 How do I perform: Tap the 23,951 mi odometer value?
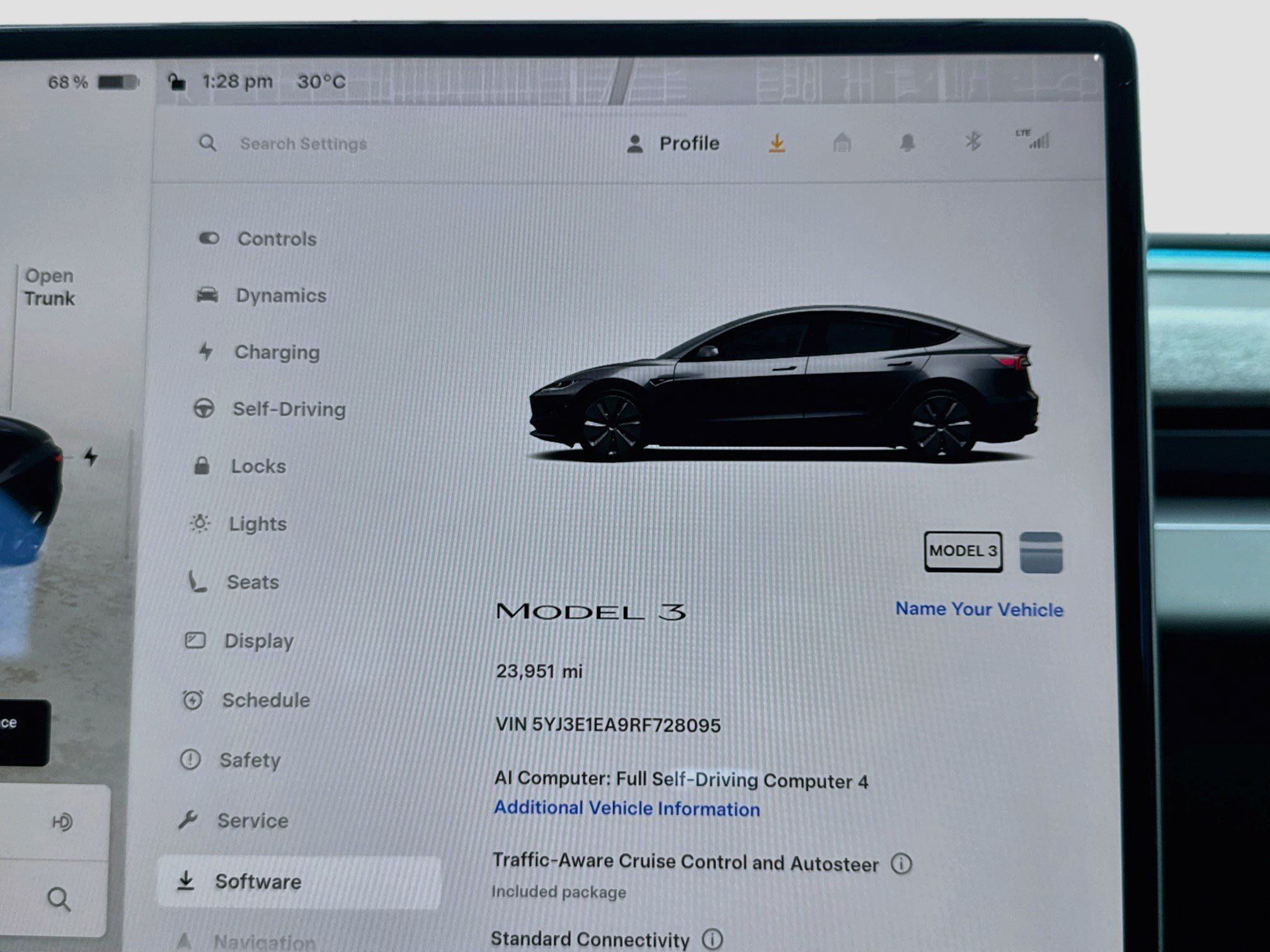[539, 671]
